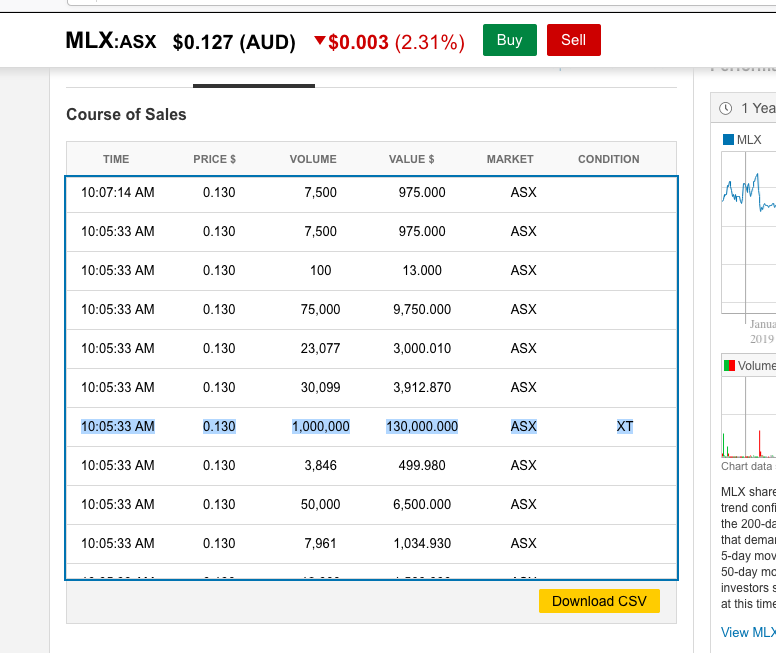Click the green Buy button
776x653 pixels.
click(510, 40)
